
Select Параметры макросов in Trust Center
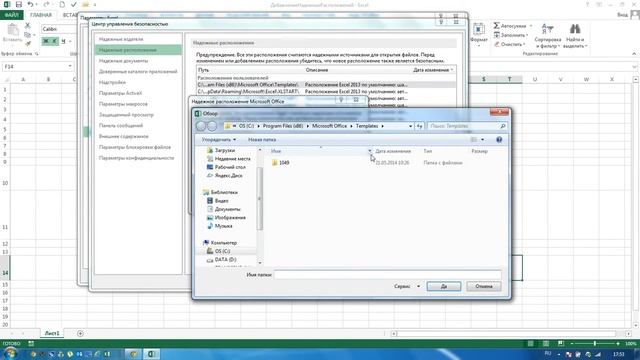click(x=123, y=104)
